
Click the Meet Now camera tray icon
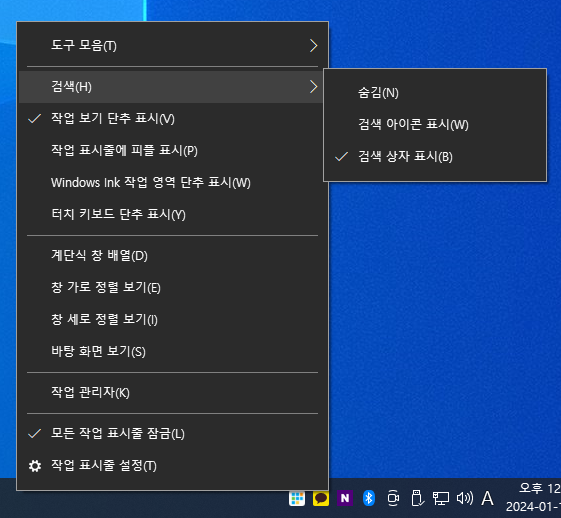[x=393, y=498]
